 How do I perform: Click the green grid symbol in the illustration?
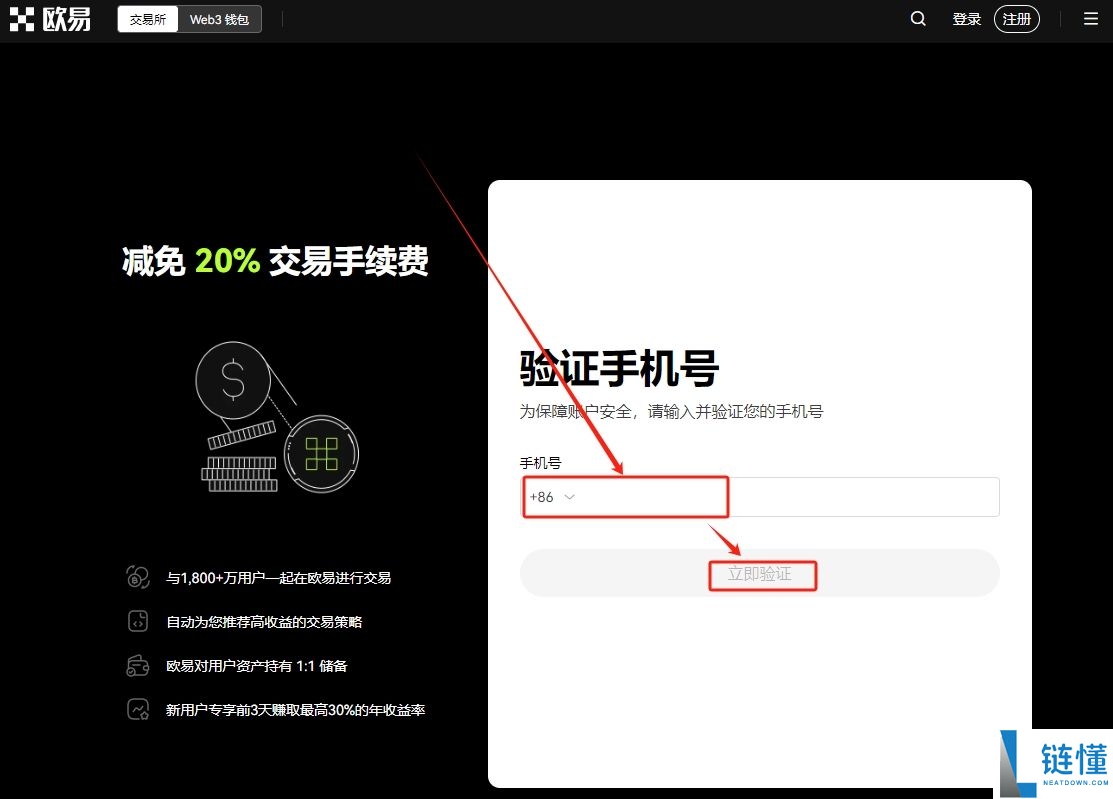pos(320,453)
